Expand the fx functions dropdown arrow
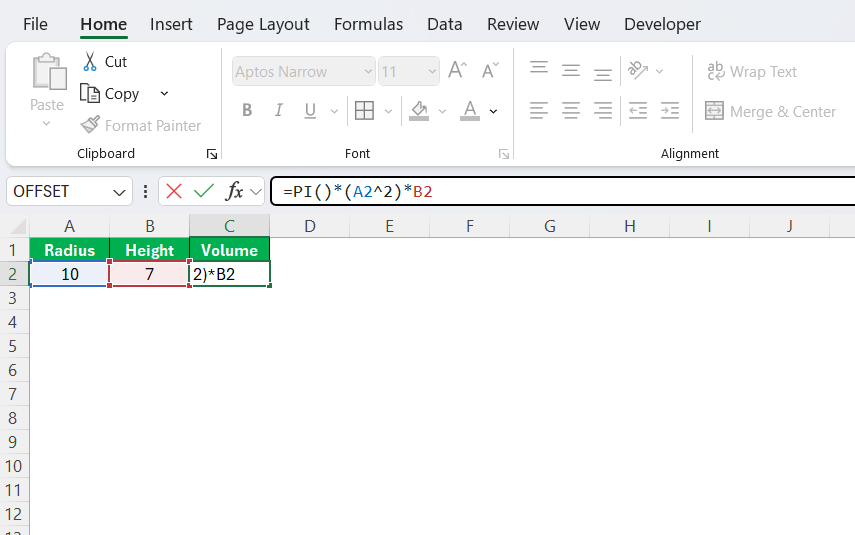The height and width of the screenshot is (535, 855). [255, 191]
